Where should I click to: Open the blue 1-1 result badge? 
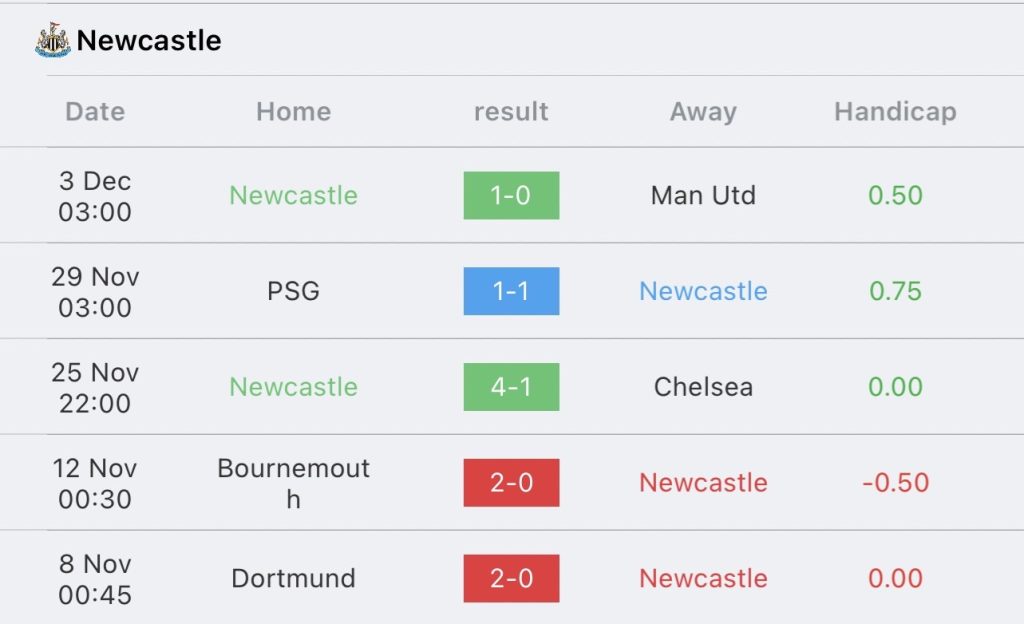click(x=511, y=291)
